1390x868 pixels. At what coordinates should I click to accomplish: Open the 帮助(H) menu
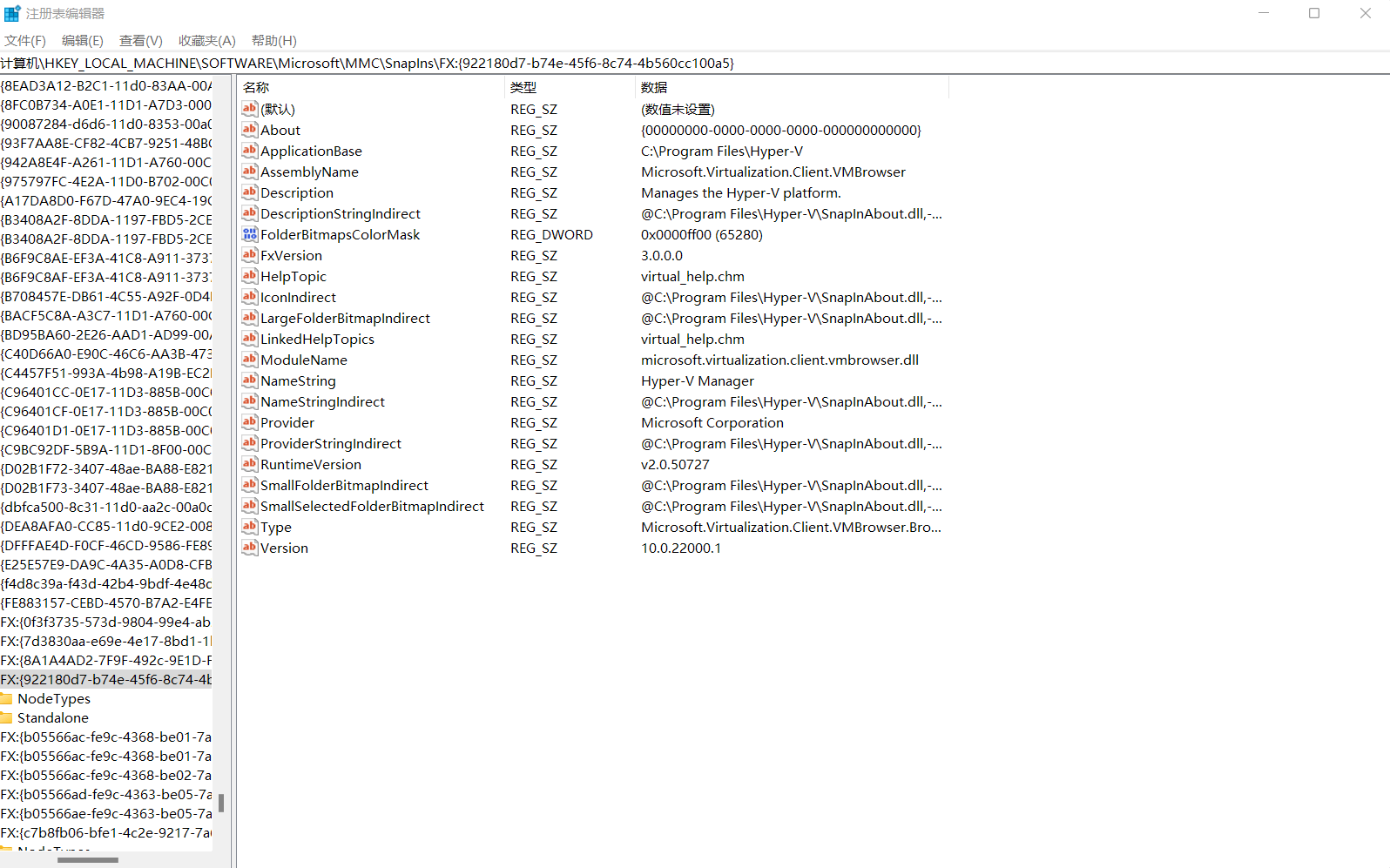point(274,41)
